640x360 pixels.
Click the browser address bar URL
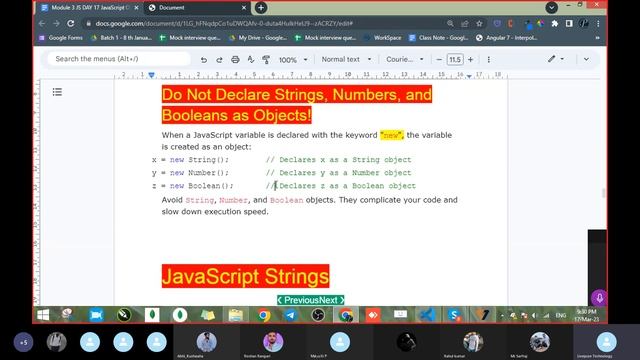pos(224,24)
